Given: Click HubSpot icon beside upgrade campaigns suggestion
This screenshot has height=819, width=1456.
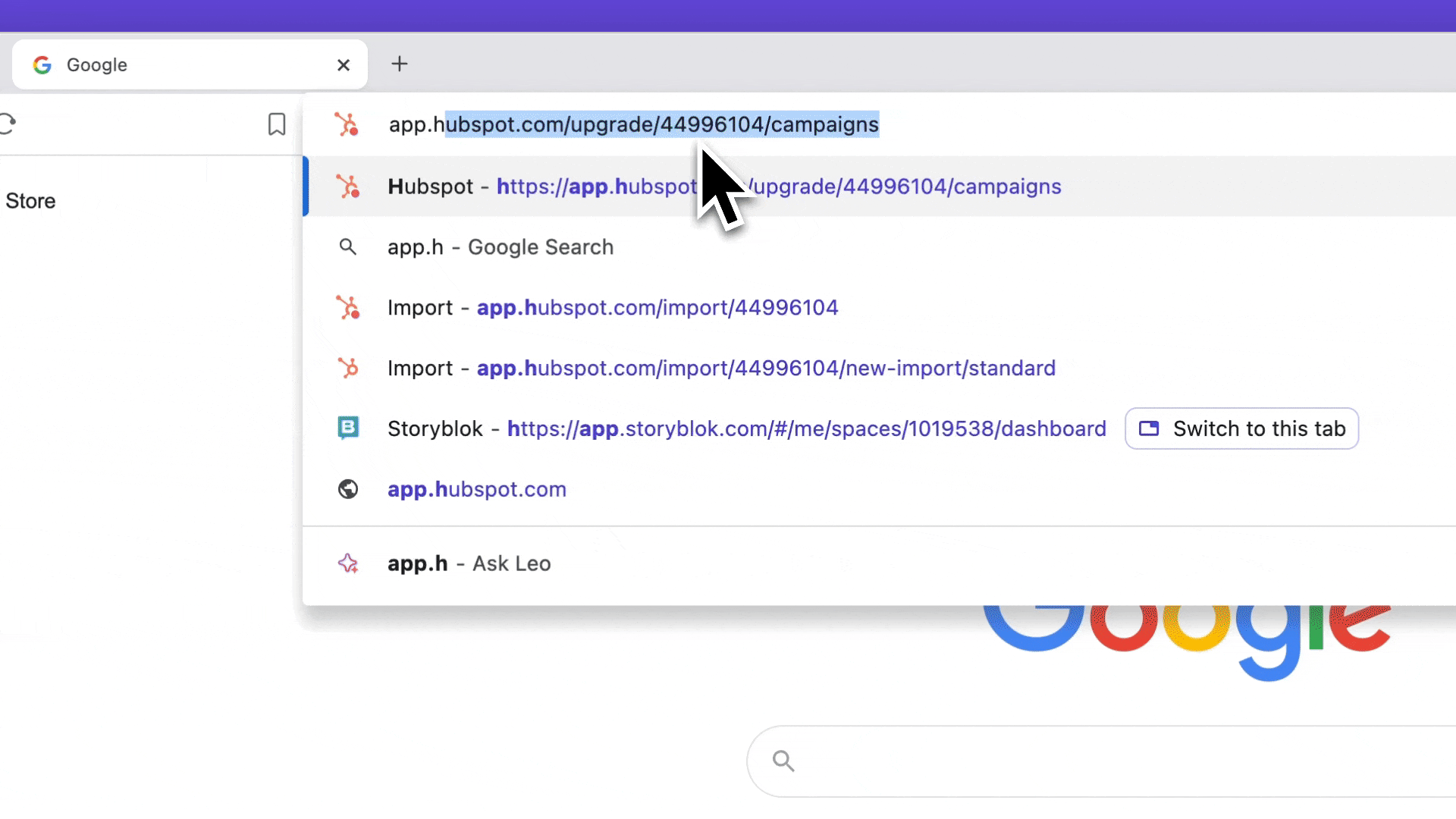Looking at the screenshot, I should 348,187.
